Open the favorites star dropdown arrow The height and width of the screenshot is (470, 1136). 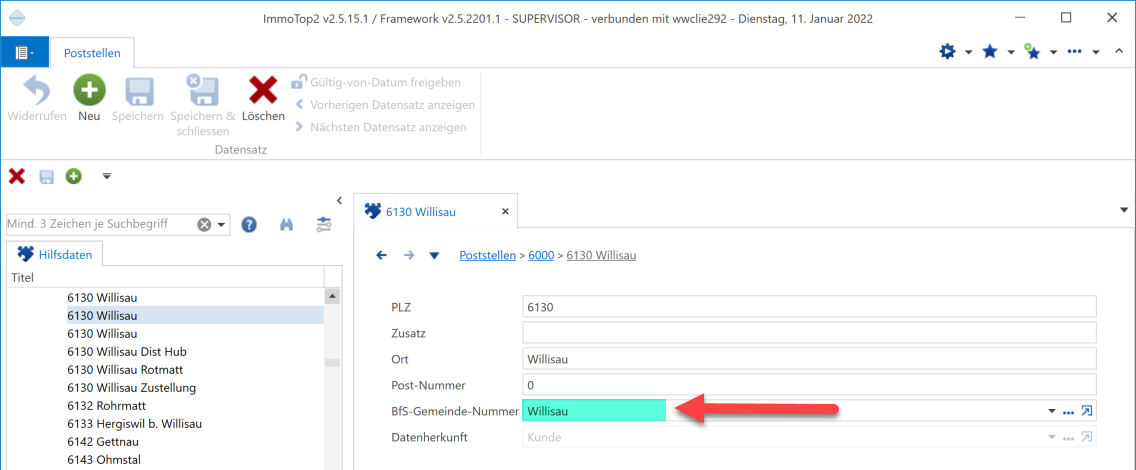(1011, 52)
